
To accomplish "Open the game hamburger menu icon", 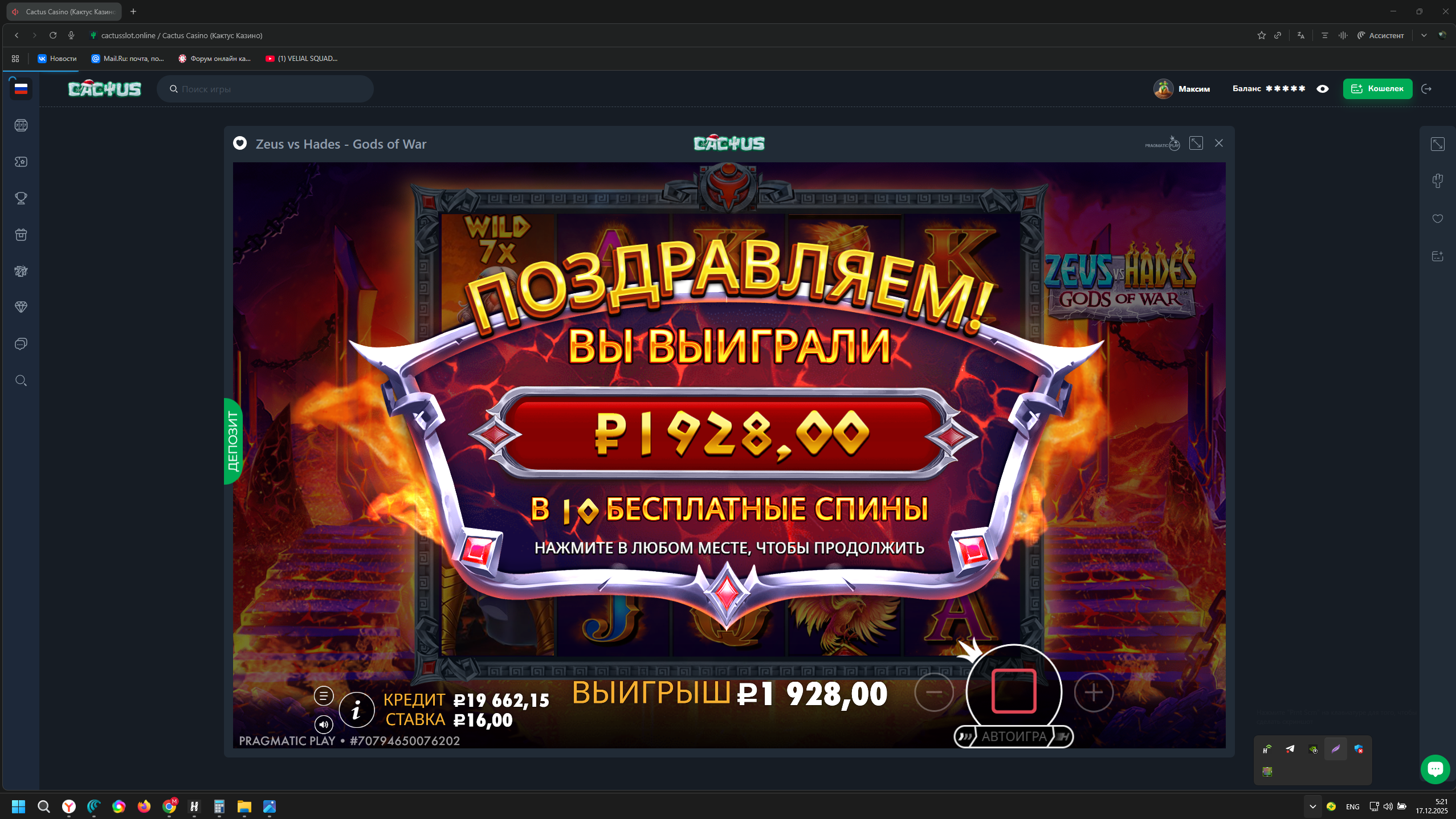I will (324, 695).
